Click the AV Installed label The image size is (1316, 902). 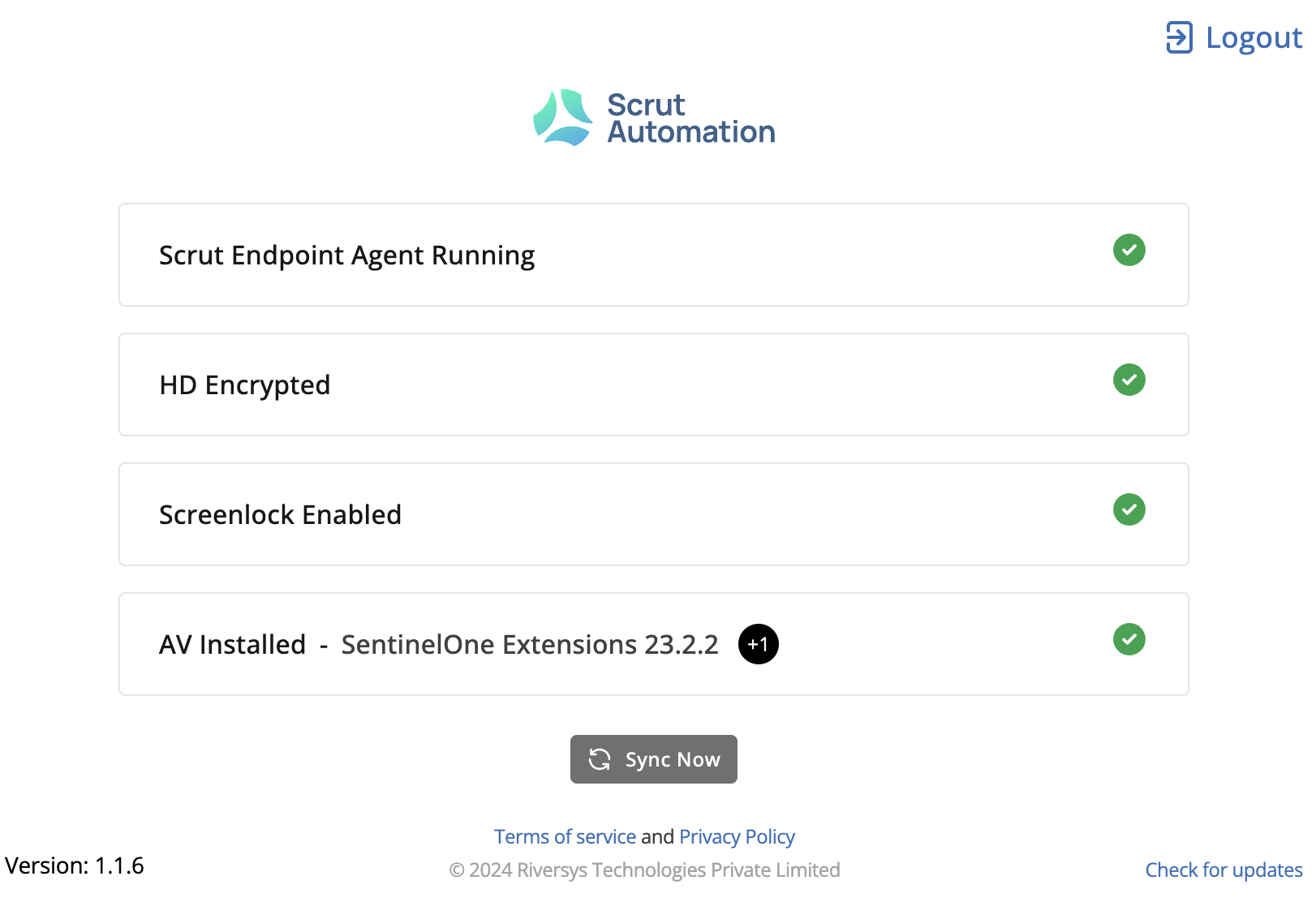232,644
